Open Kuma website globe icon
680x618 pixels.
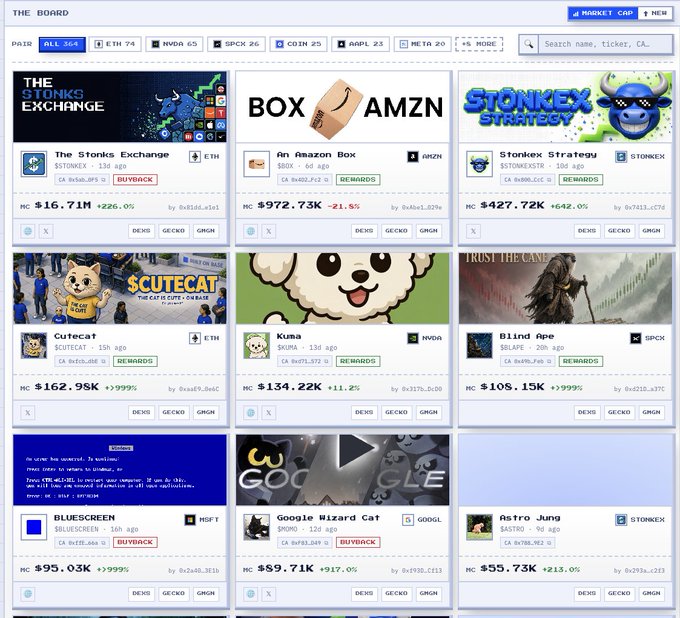pos(251,412)
